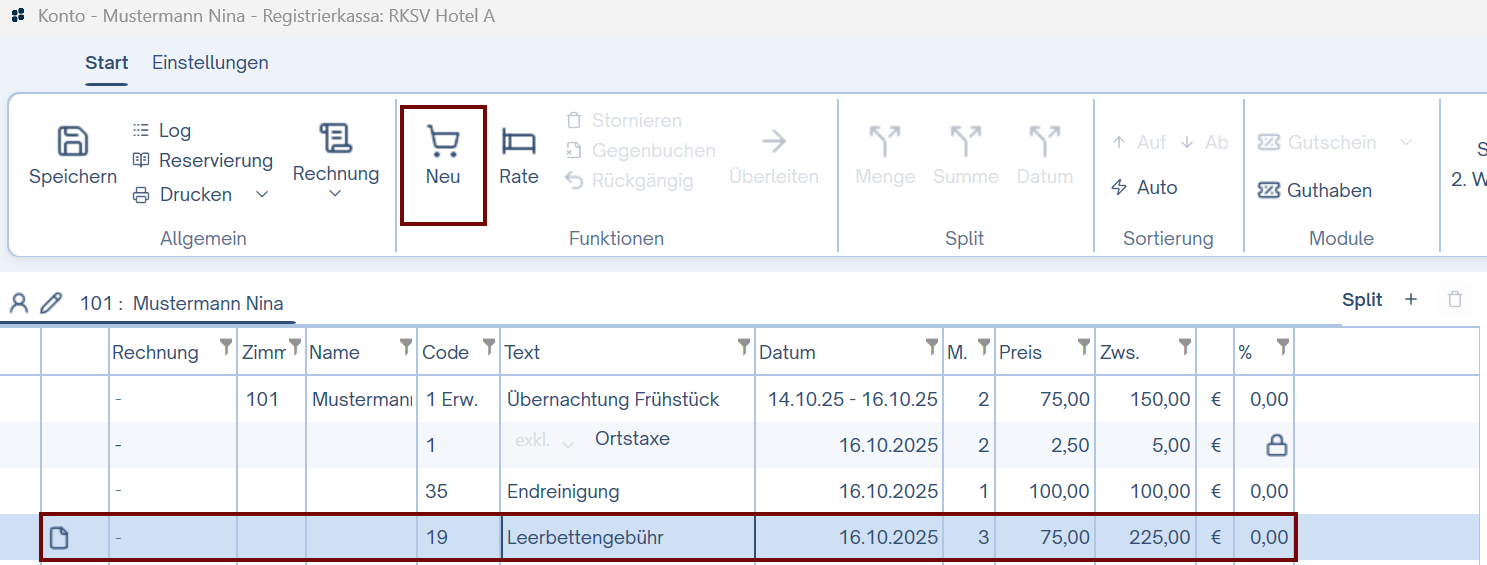Open the Log list
Screen dimensions: 1487x565
(x=161, y=131)
